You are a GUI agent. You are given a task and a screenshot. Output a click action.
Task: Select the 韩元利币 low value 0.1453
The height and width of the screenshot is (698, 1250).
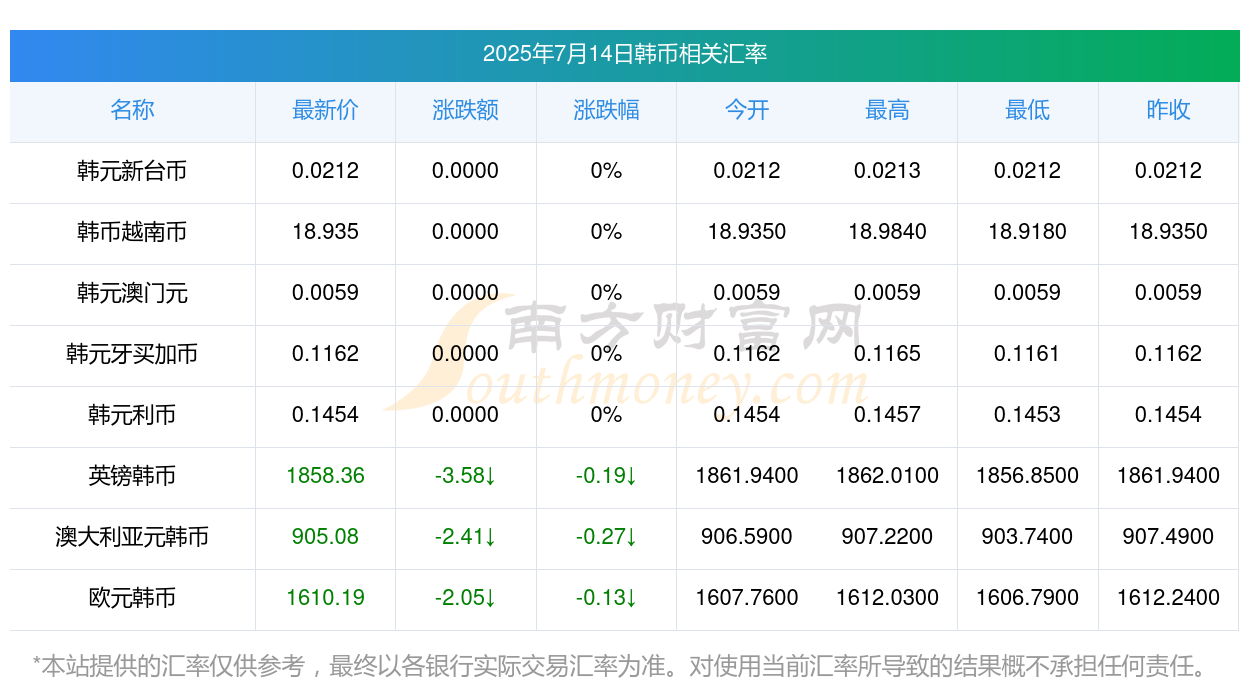1028,415
